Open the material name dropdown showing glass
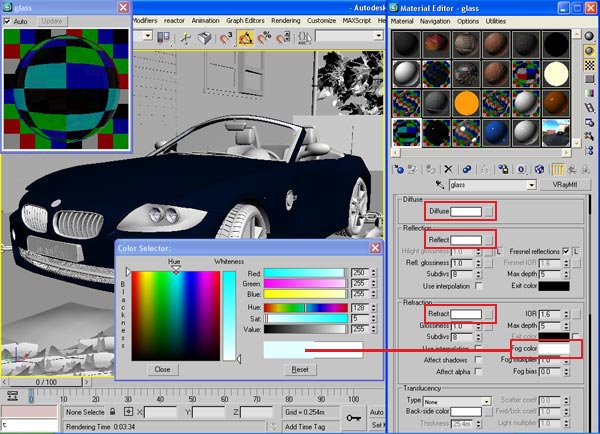 point(532,185)
